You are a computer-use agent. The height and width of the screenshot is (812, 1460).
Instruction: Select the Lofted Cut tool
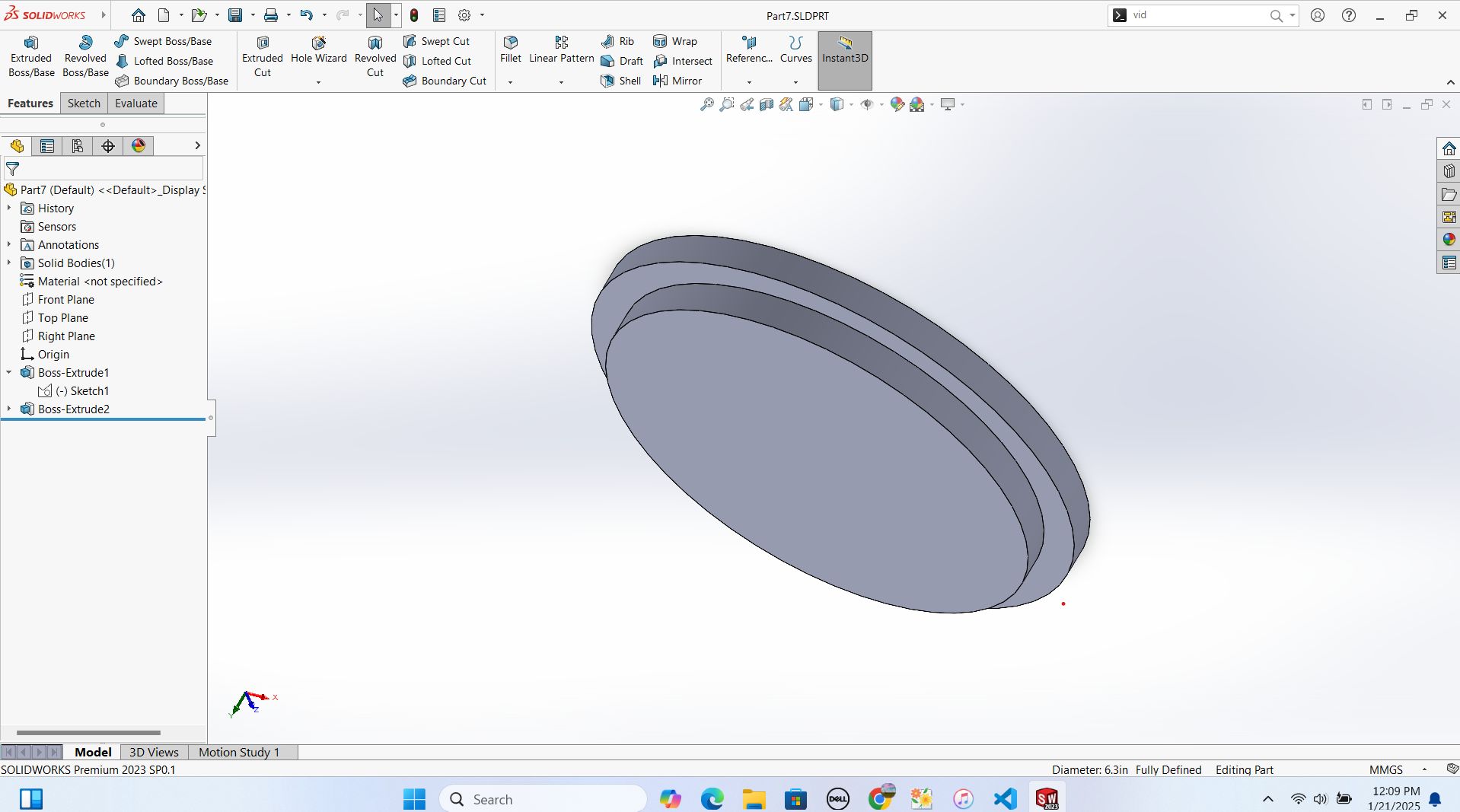[x=438, y=61]
